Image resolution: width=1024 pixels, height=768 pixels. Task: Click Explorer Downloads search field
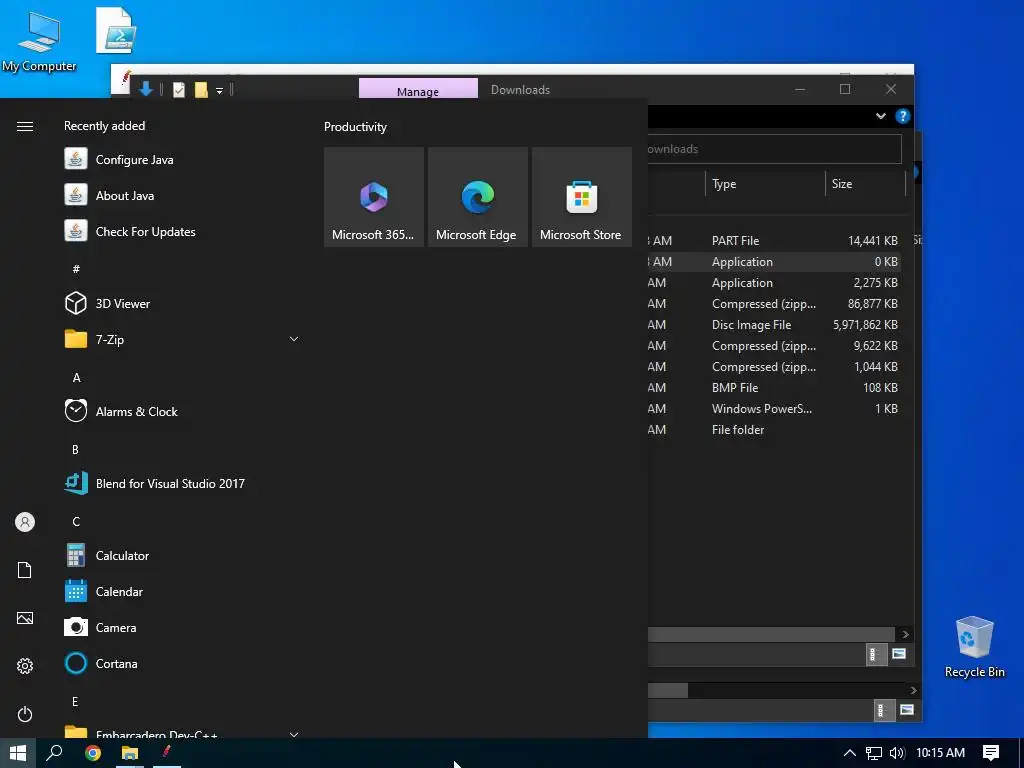coord(775,149)
